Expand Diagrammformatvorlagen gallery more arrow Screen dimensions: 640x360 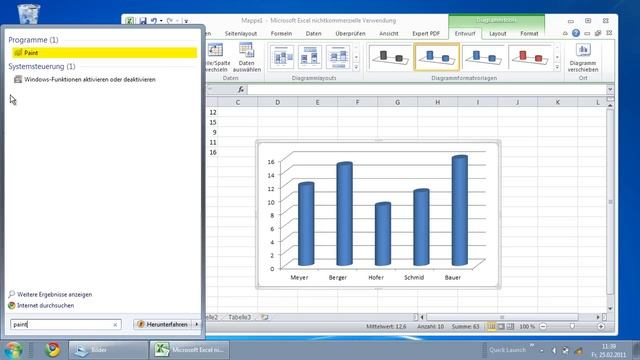(557, 67)
